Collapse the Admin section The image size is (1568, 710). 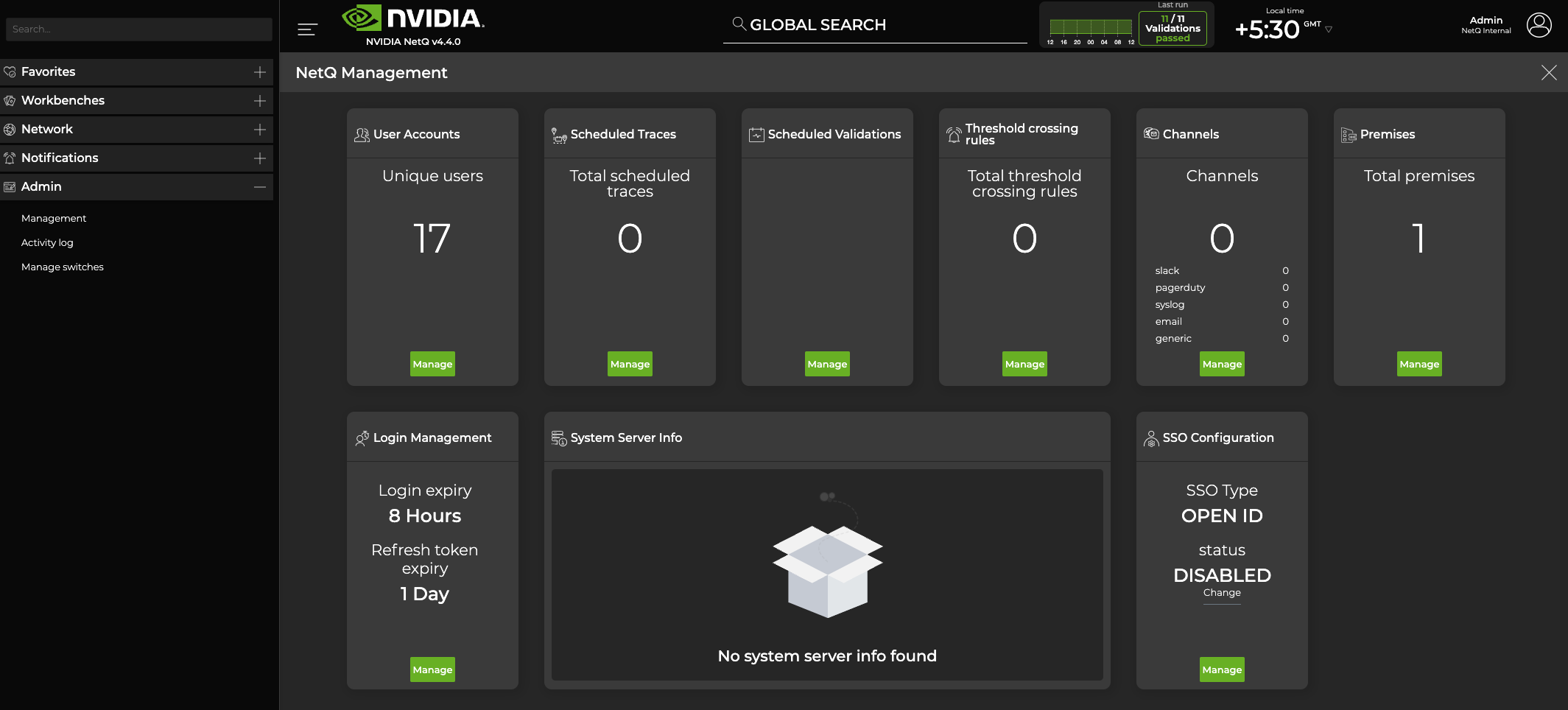pos(259,187)
